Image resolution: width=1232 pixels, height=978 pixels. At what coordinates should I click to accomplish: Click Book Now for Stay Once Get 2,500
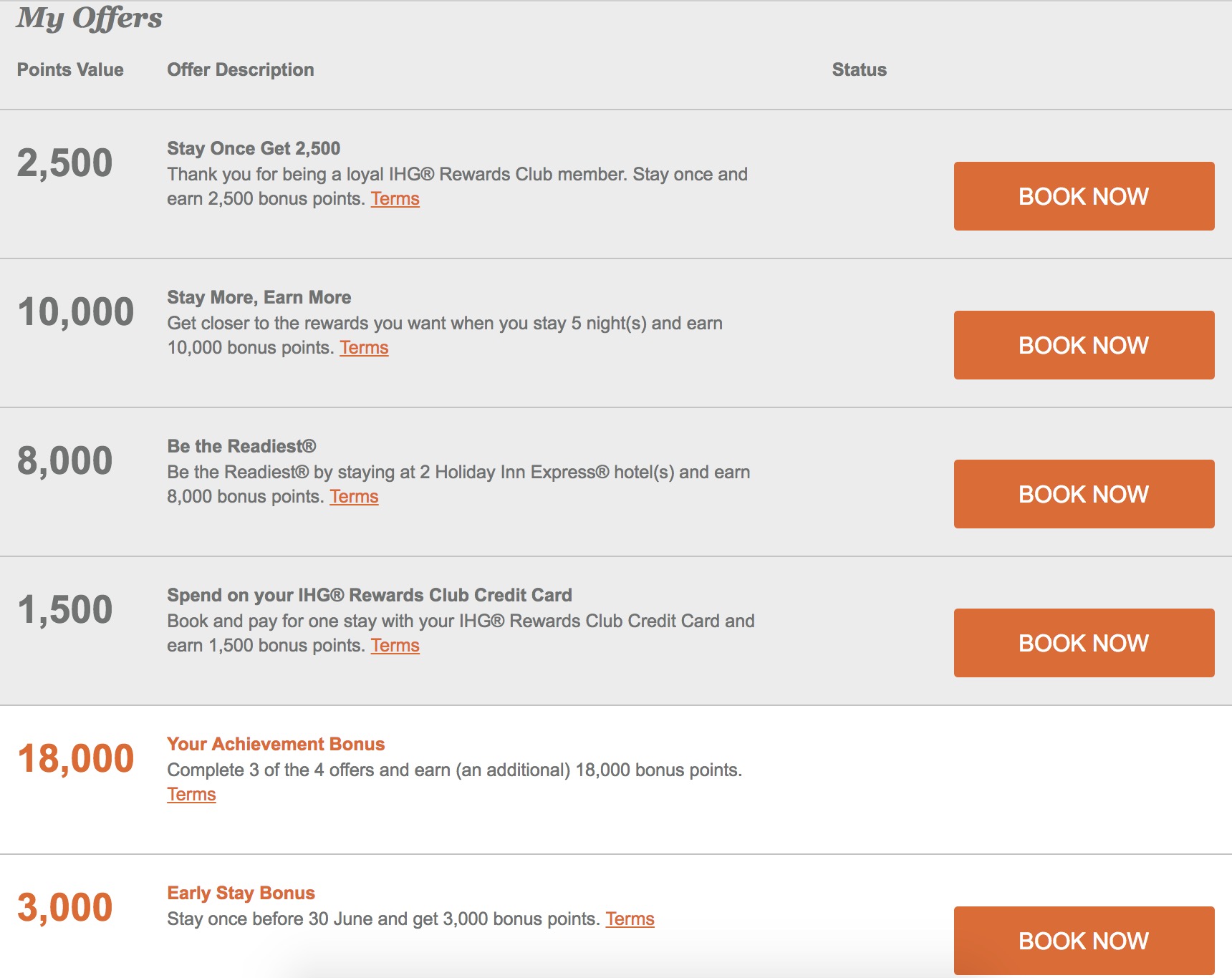[x=1083, y=196]
